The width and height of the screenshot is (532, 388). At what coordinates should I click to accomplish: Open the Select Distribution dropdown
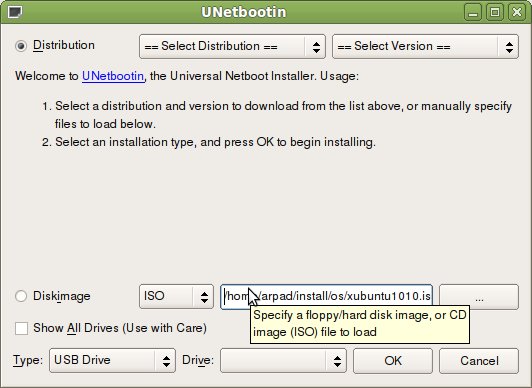(x=232, y=46)
